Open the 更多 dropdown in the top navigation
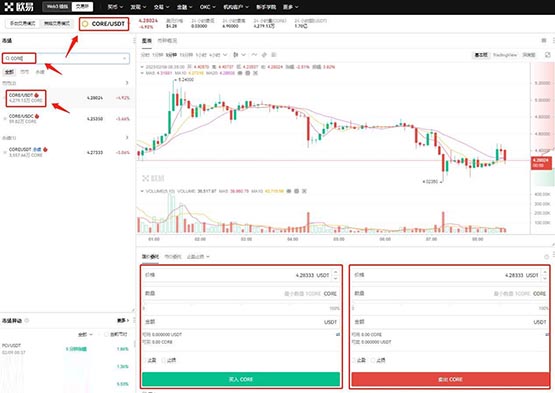 [x=291, y=7]
